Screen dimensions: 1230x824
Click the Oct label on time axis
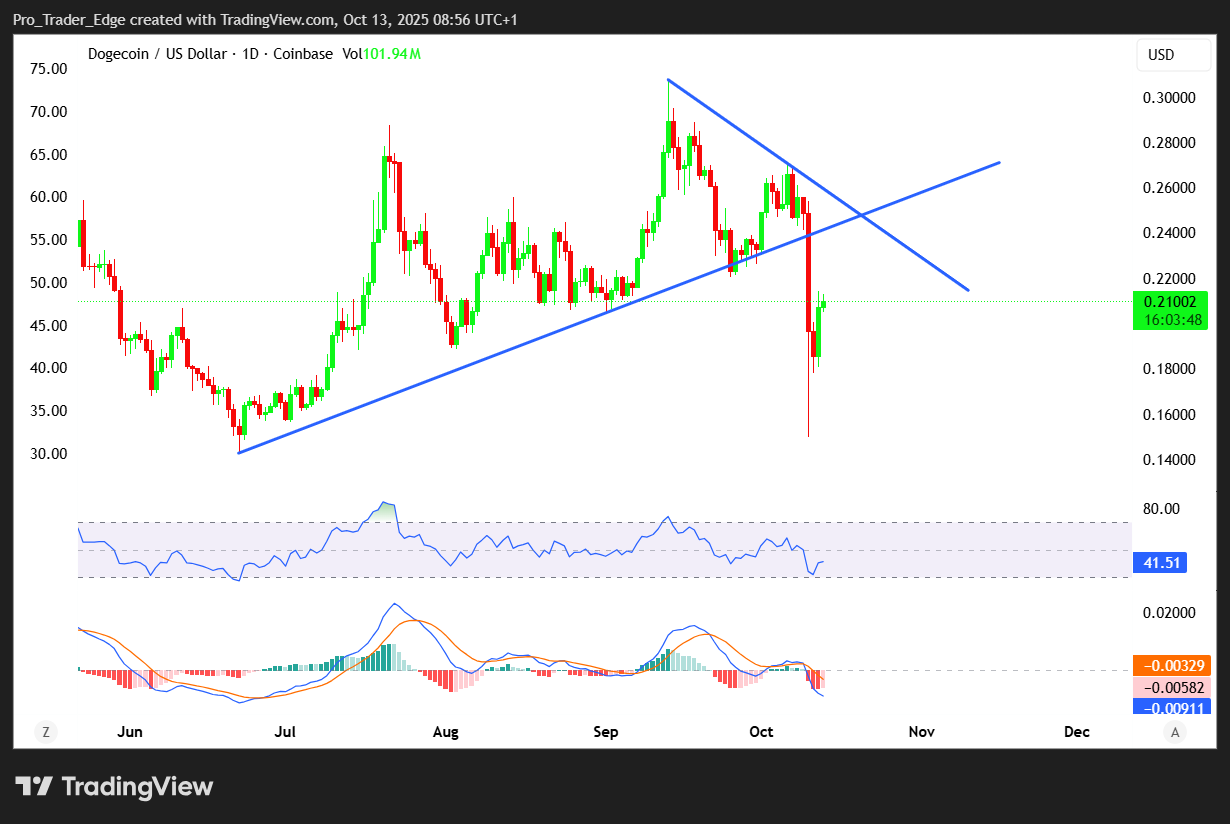pos(762,732)
